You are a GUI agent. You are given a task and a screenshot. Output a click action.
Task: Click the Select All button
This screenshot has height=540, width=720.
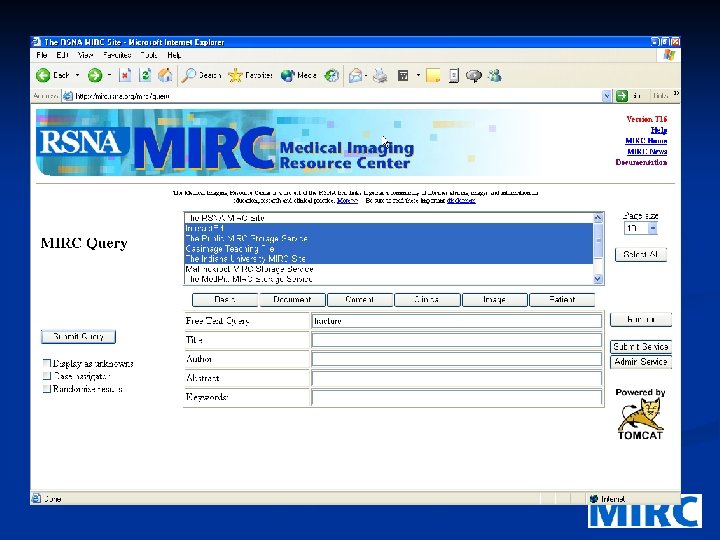tap(641, 254)
